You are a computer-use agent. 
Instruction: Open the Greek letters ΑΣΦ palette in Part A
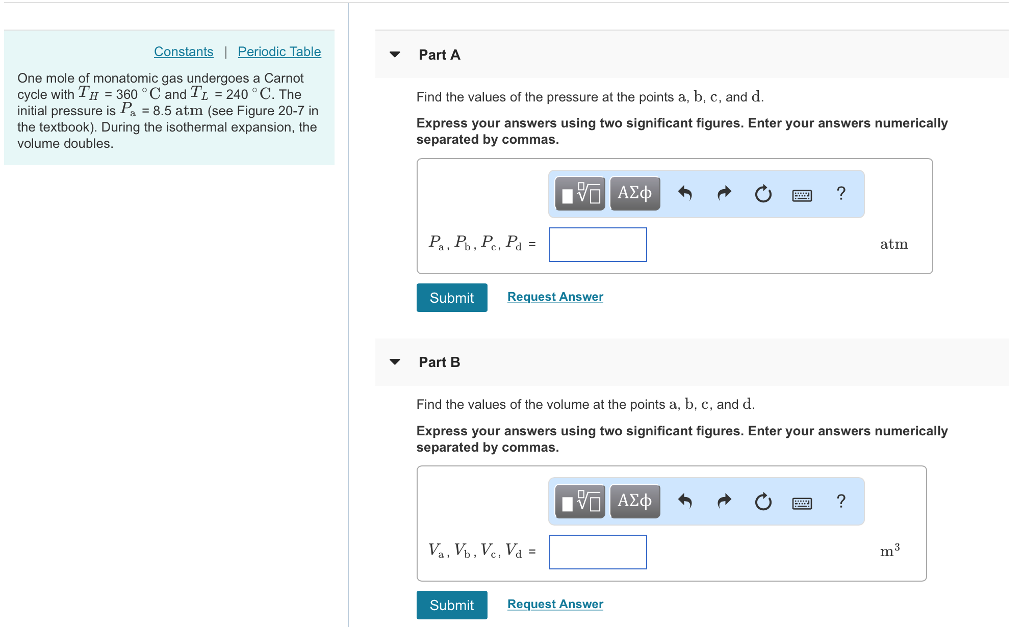point(634,193)
